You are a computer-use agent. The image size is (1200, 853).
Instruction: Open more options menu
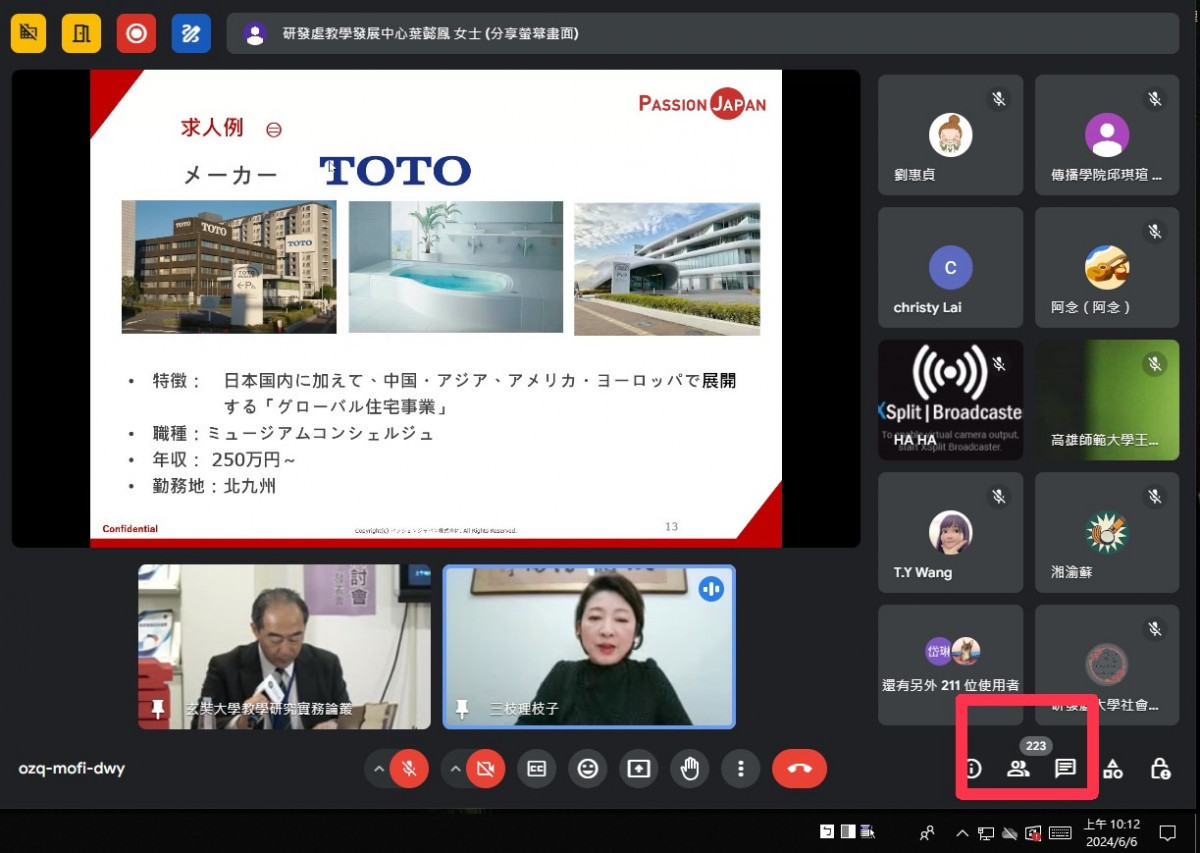coord(741,769)
